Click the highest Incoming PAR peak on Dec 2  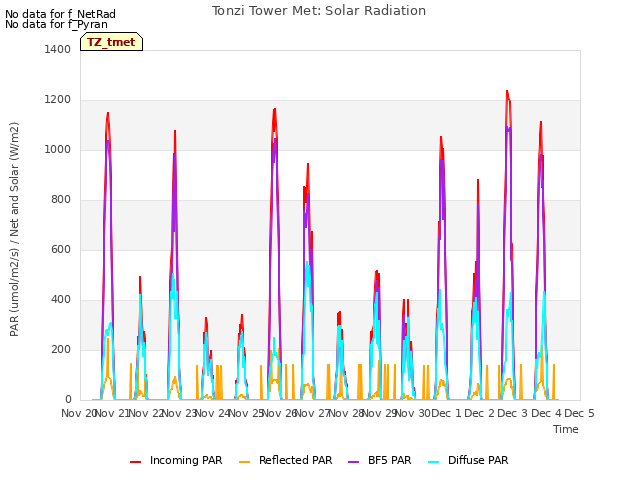pyautogui.click(x=507, y=91)
